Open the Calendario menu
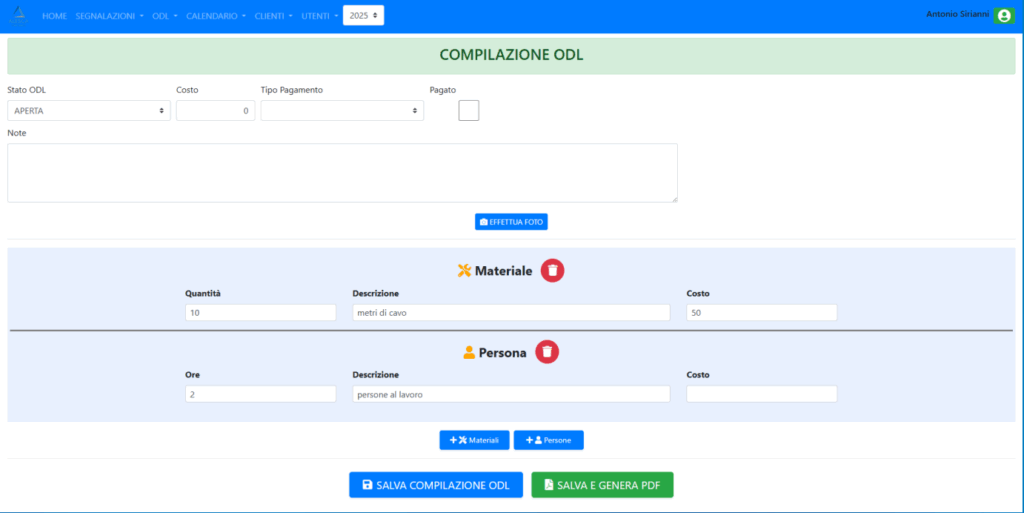The height and width of the screenshot is (513, 1024). pyautogui.click(x=216, y=17)
